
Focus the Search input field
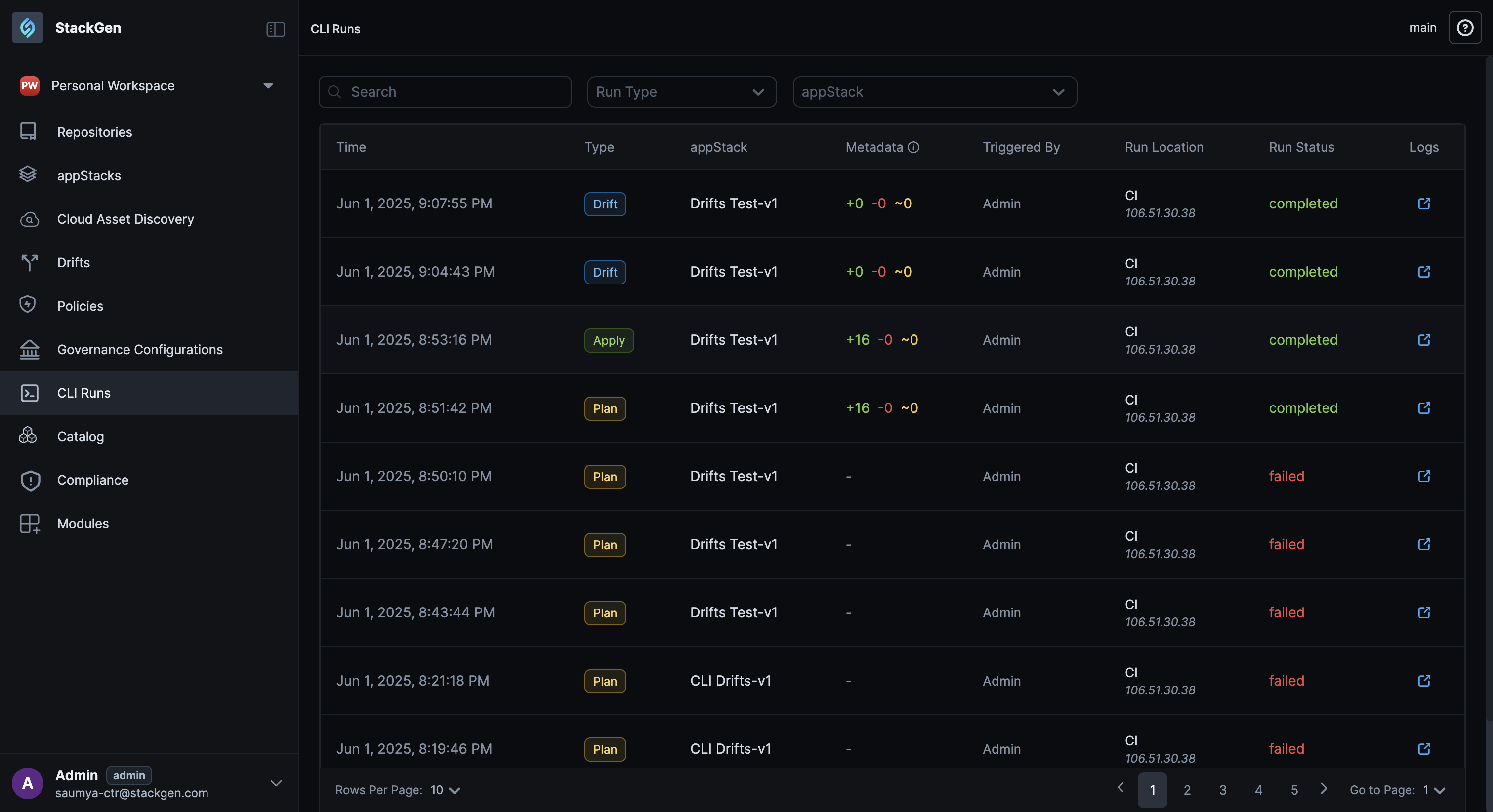tap(445, 92)
